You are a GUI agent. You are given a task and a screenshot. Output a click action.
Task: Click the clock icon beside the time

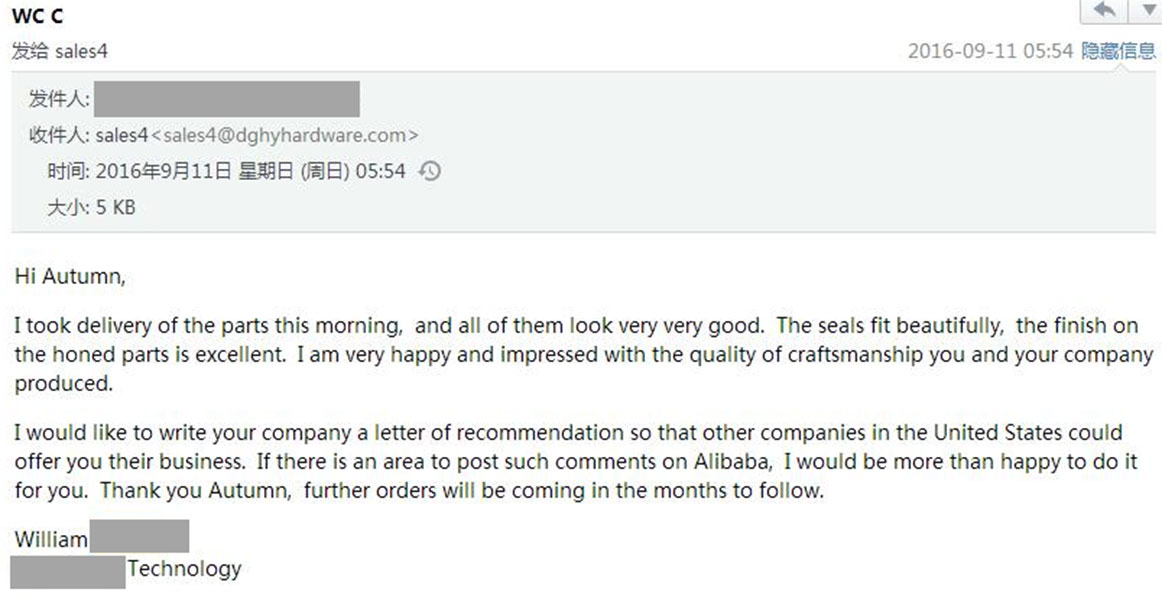pos(429,171)
